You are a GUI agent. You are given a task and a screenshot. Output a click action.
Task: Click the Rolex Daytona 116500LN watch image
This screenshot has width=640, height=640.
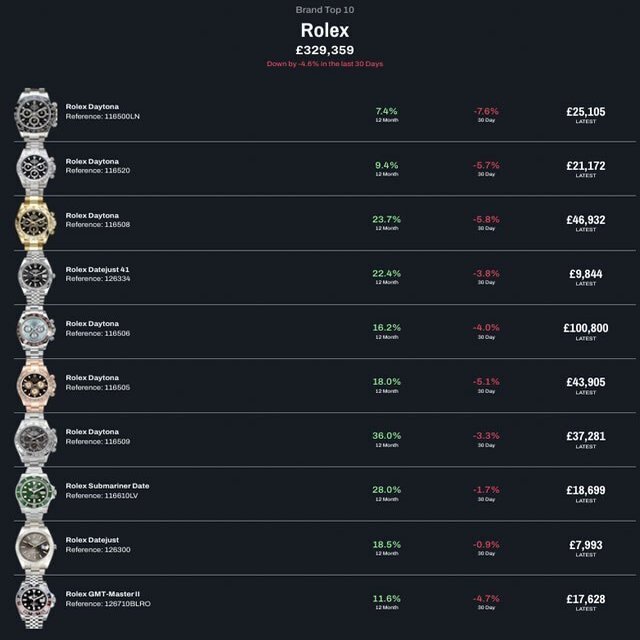[35, 113]
